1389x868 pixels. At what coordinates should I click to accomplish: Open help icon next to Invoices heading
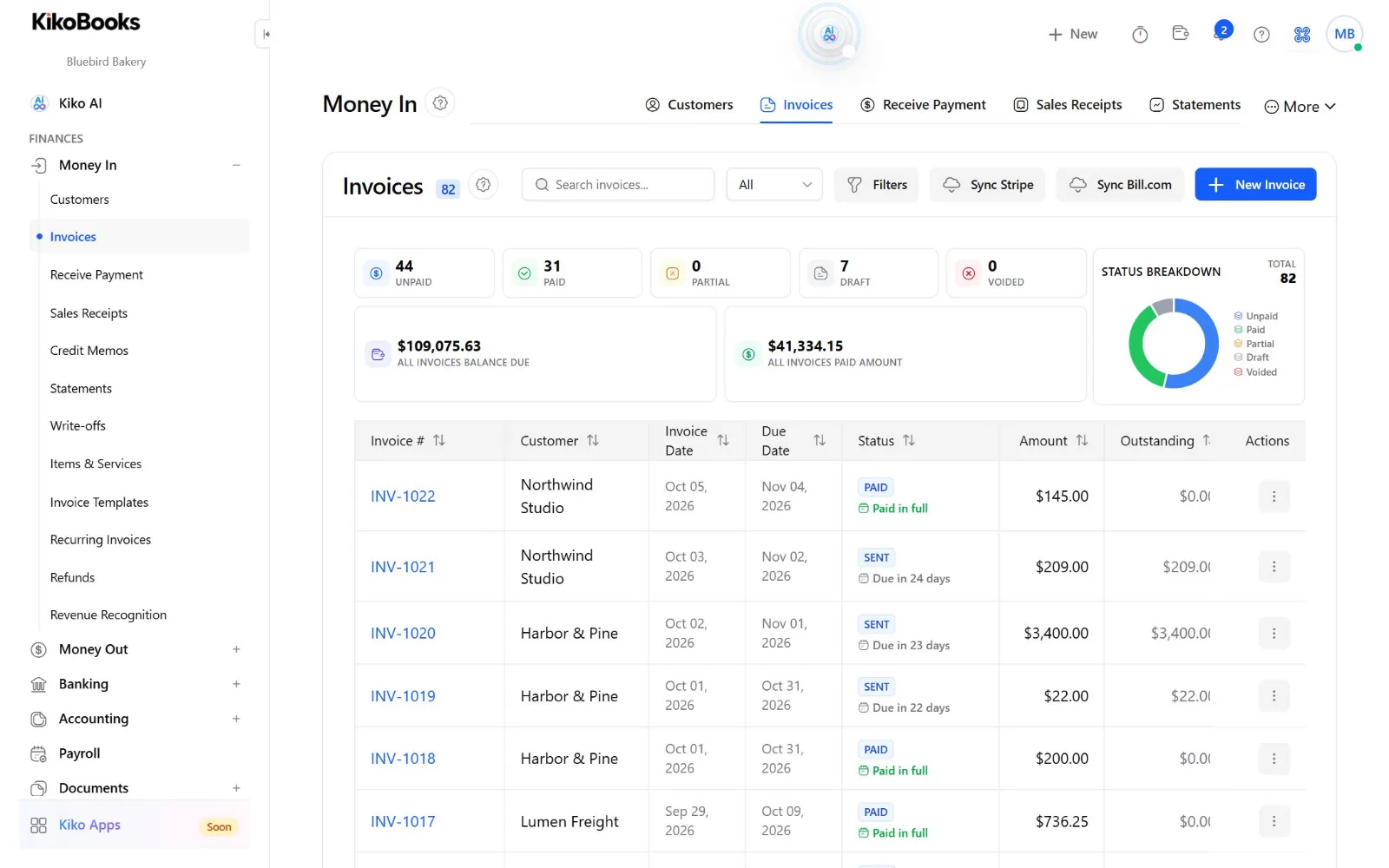(x=484, y=185)
